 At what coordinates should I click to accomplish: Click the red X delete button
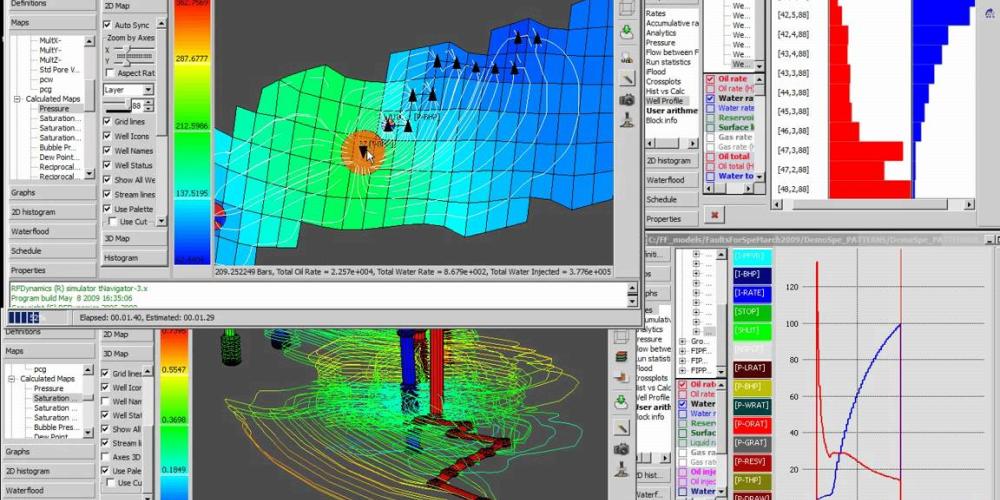(713, 214)
